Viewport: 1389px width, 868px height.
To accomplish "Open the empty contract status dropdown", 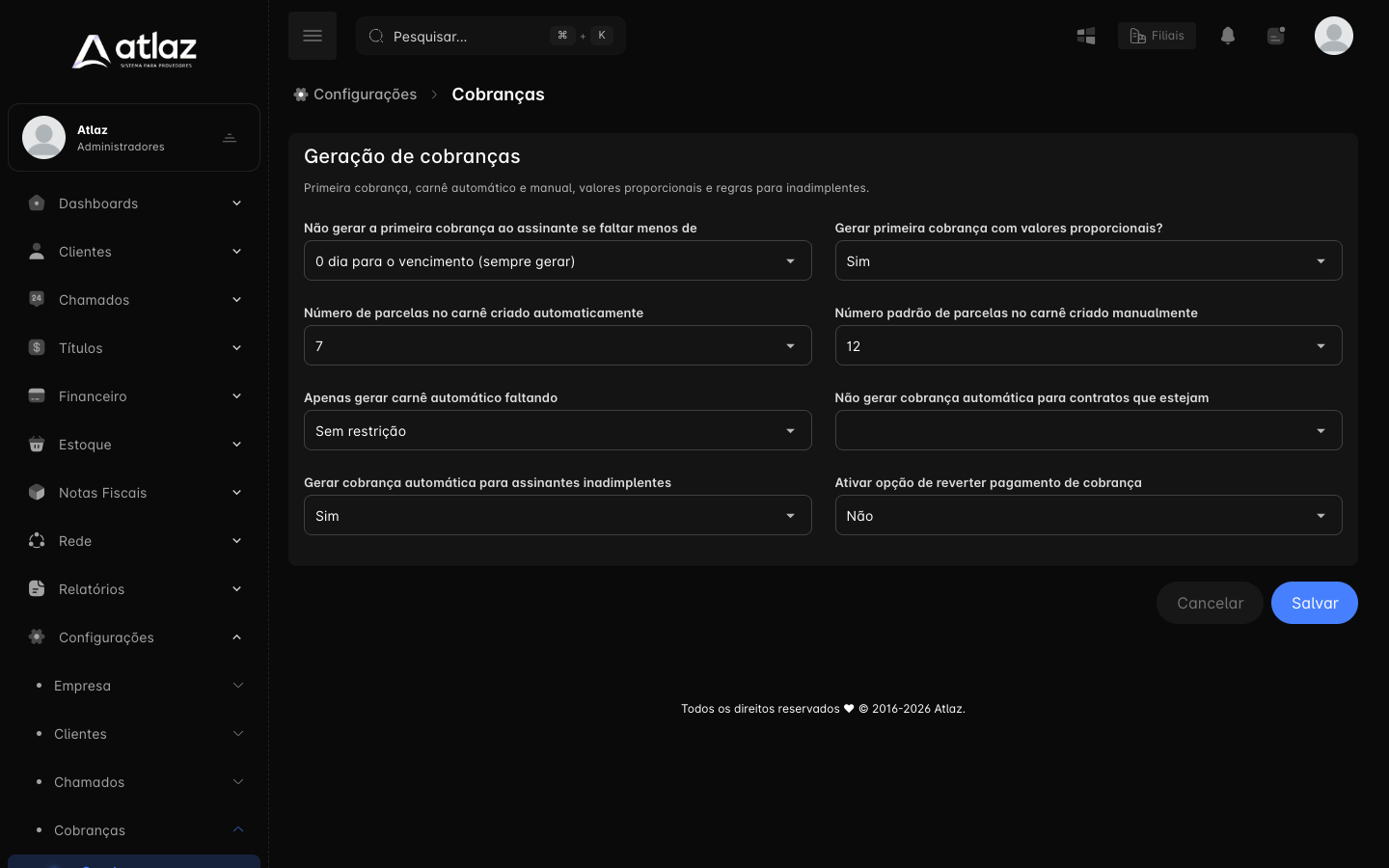I will point(1088,430).
